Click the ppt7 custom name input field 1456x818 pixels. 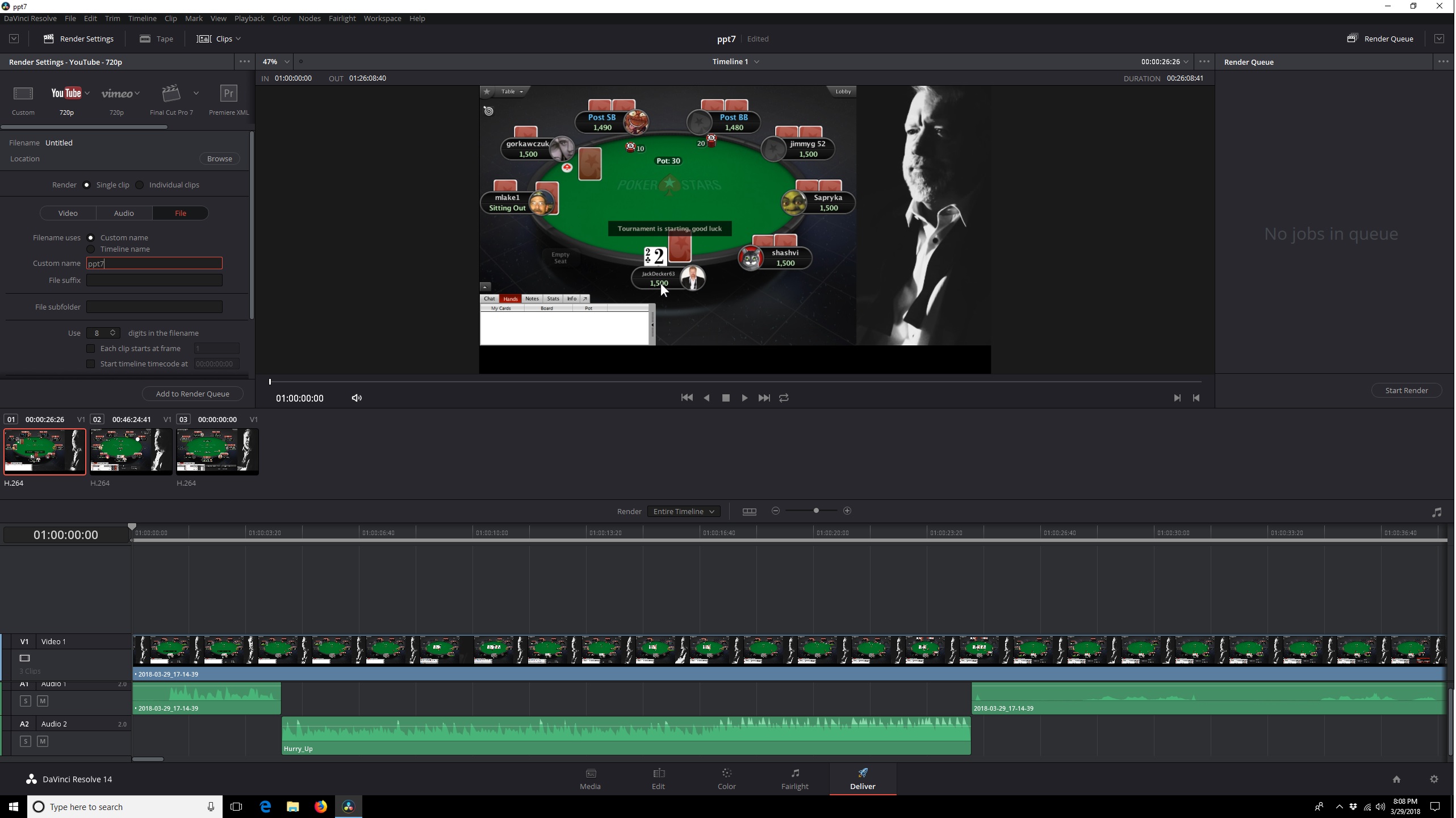[154, 263]
